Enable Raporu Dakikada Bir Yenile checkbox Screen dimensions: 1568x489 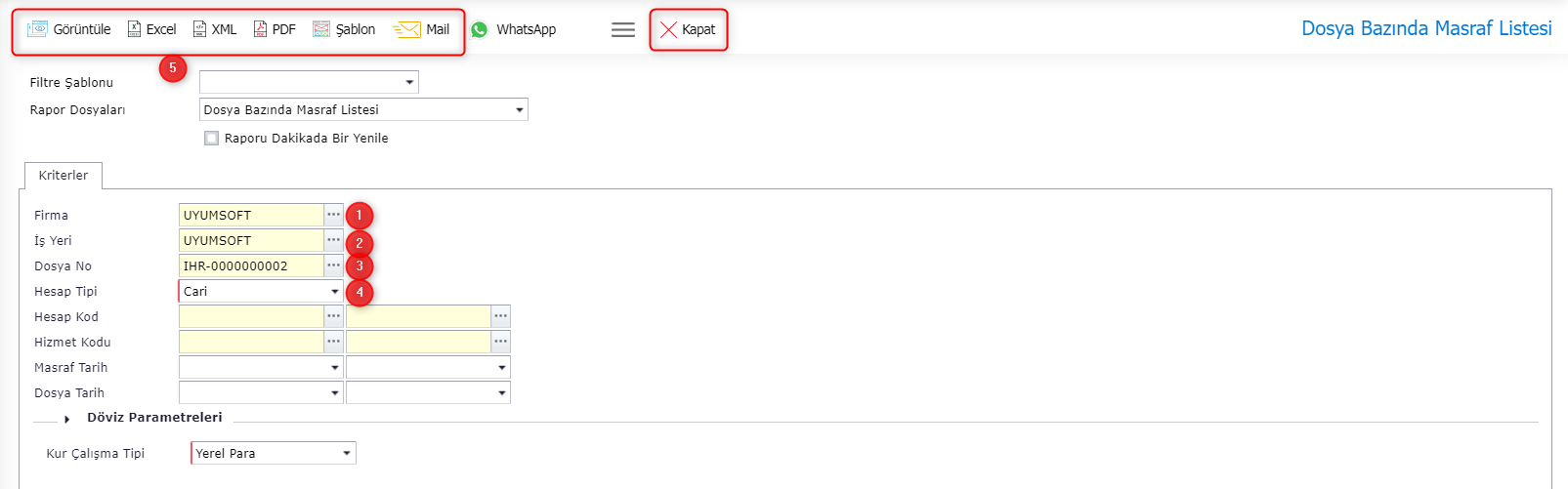(211, 139)
